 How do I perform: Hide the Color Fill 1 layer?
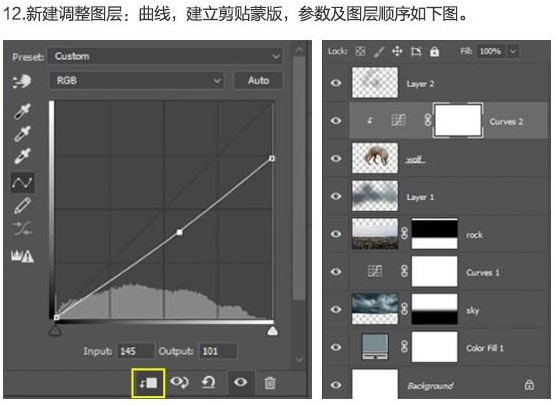point(336,347)
